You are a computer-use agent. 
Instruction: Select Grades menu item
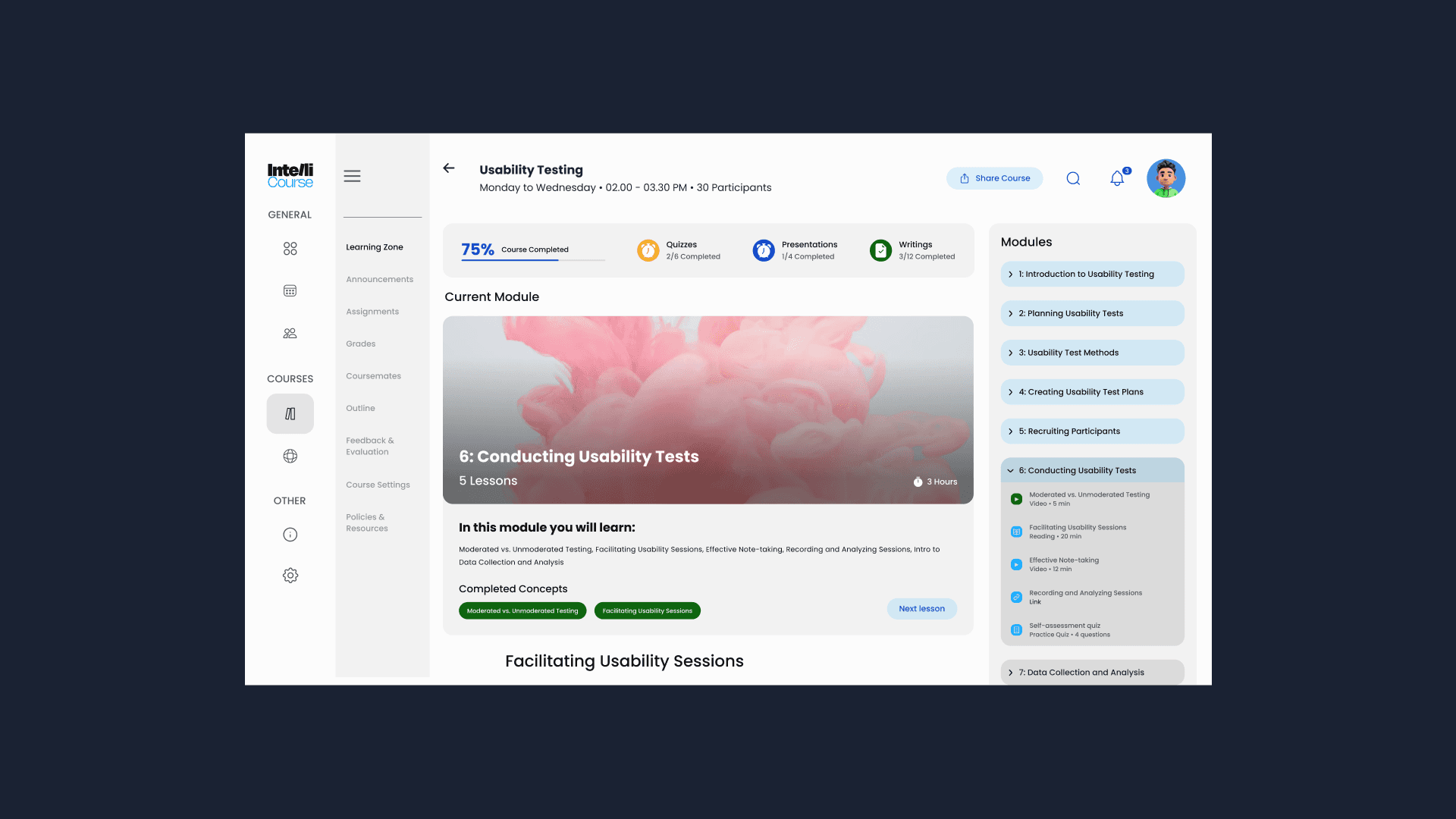(x=360, y=344)
